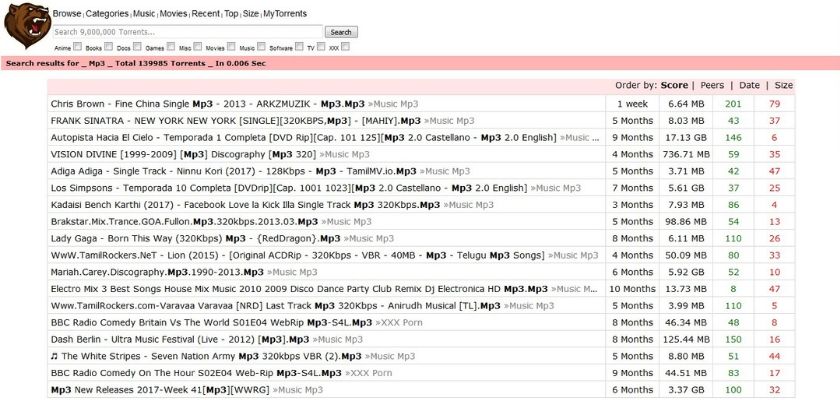Image resolution: width=840 pixels, height=400 pixels.
Task: Open Brakstar Mix Trance GOA torrent
Action: point(184,222)
